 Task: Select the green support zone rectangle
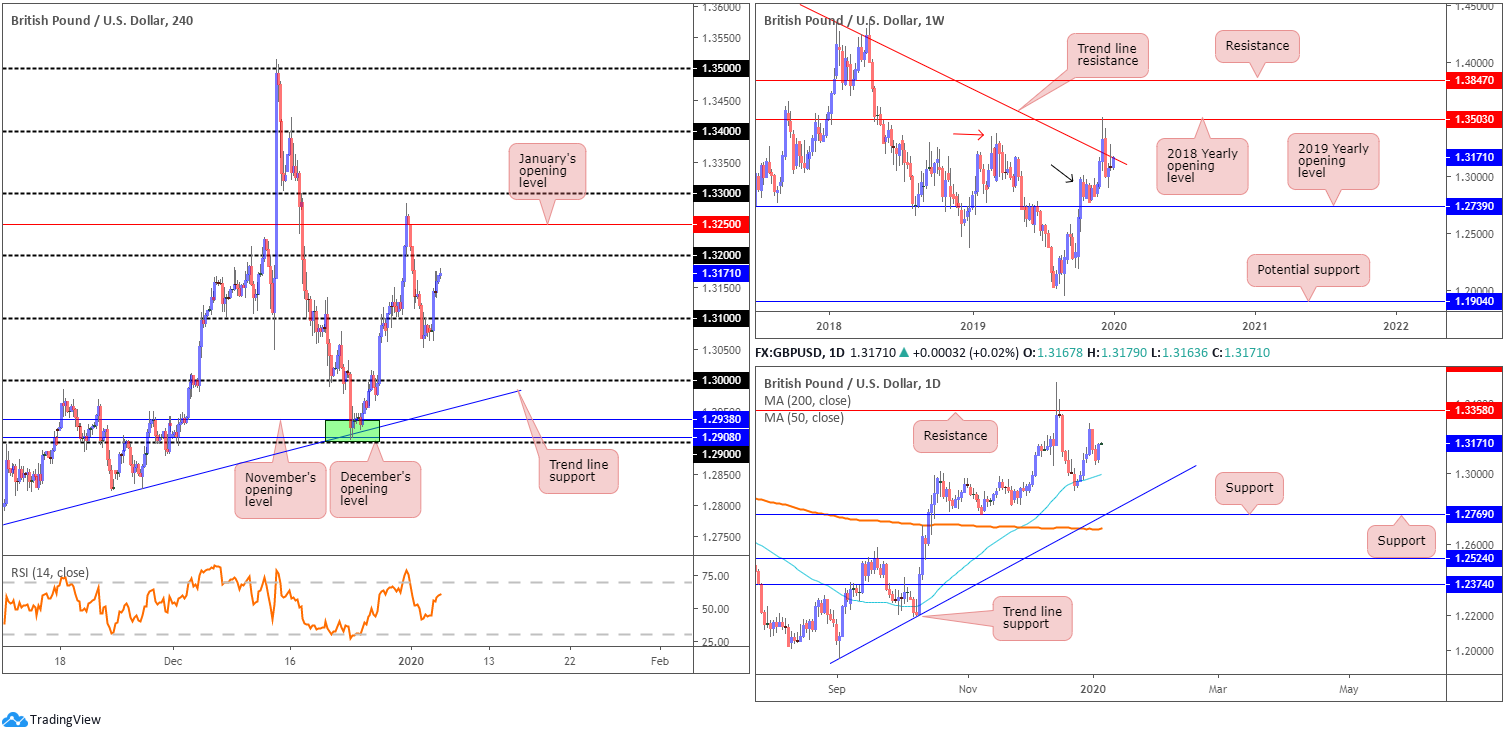coord(352,430)
